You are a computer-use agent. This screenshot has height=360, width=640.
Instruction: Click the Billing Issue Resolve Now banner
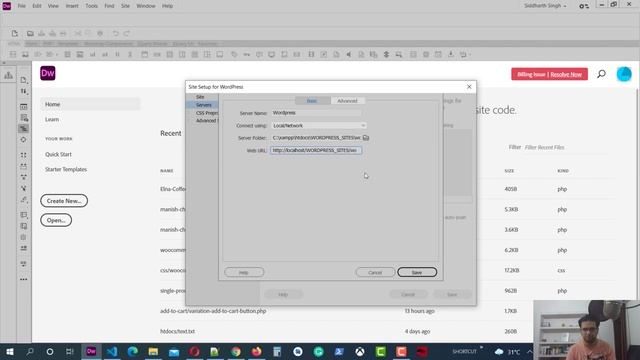tap(549, 74)
